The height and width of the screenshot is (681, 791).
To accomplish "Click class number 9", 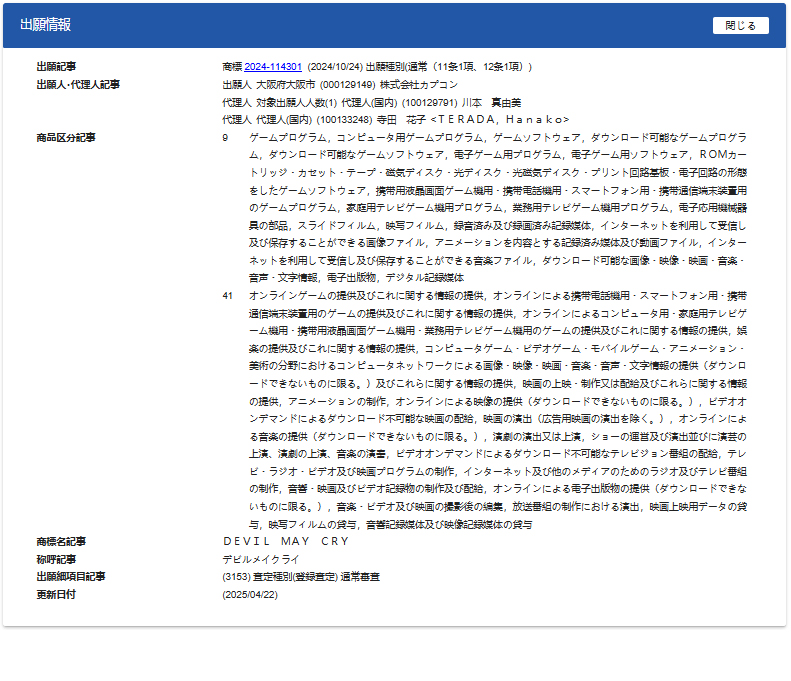I will (x=225, y=138).
